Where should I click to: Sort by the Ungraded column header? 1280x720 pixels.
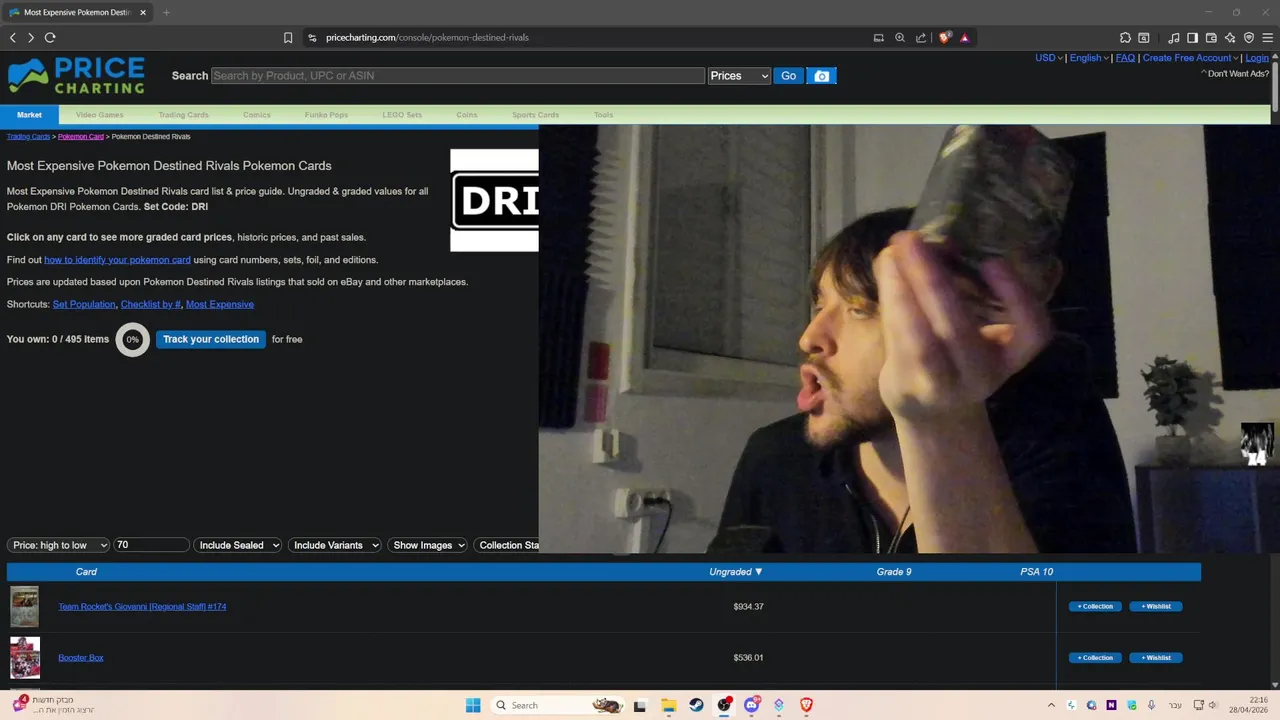click(x=736, y=572)
